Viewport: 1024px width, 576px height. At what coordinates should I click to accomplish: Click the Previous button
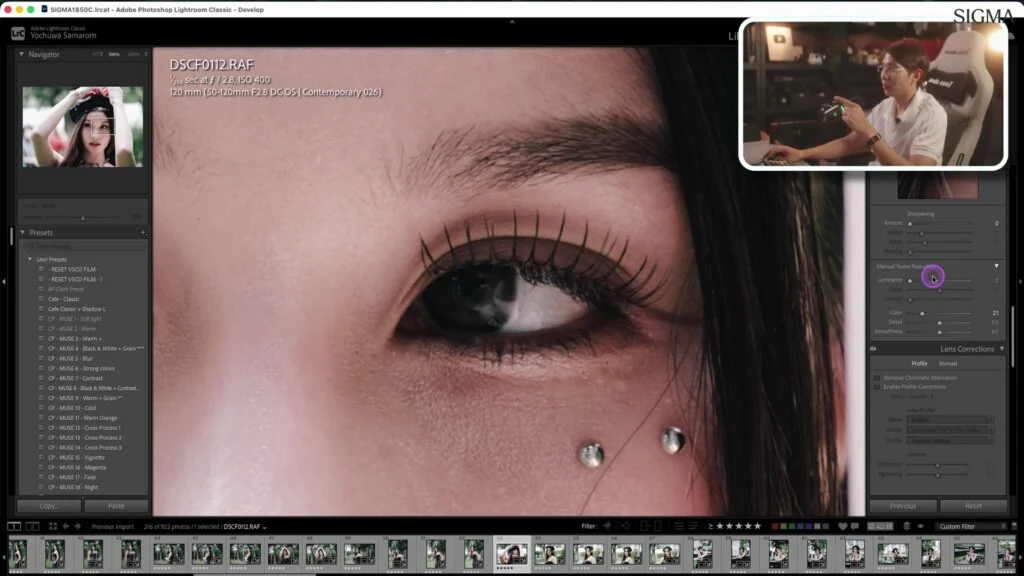[x=903, y=506]
